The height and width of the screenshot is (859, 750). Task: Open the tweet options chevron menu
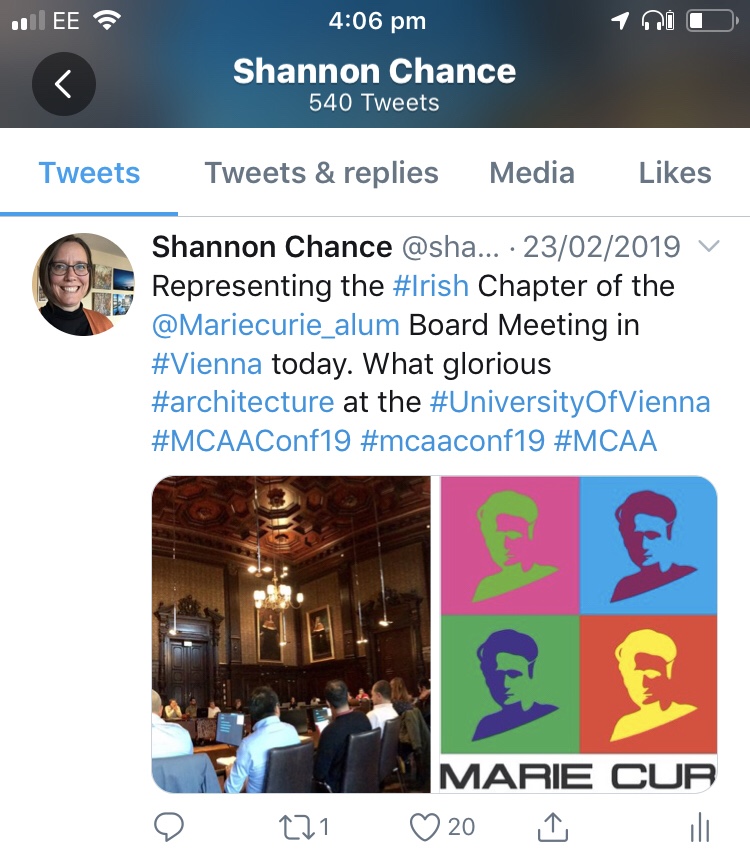tap(707, 246)
